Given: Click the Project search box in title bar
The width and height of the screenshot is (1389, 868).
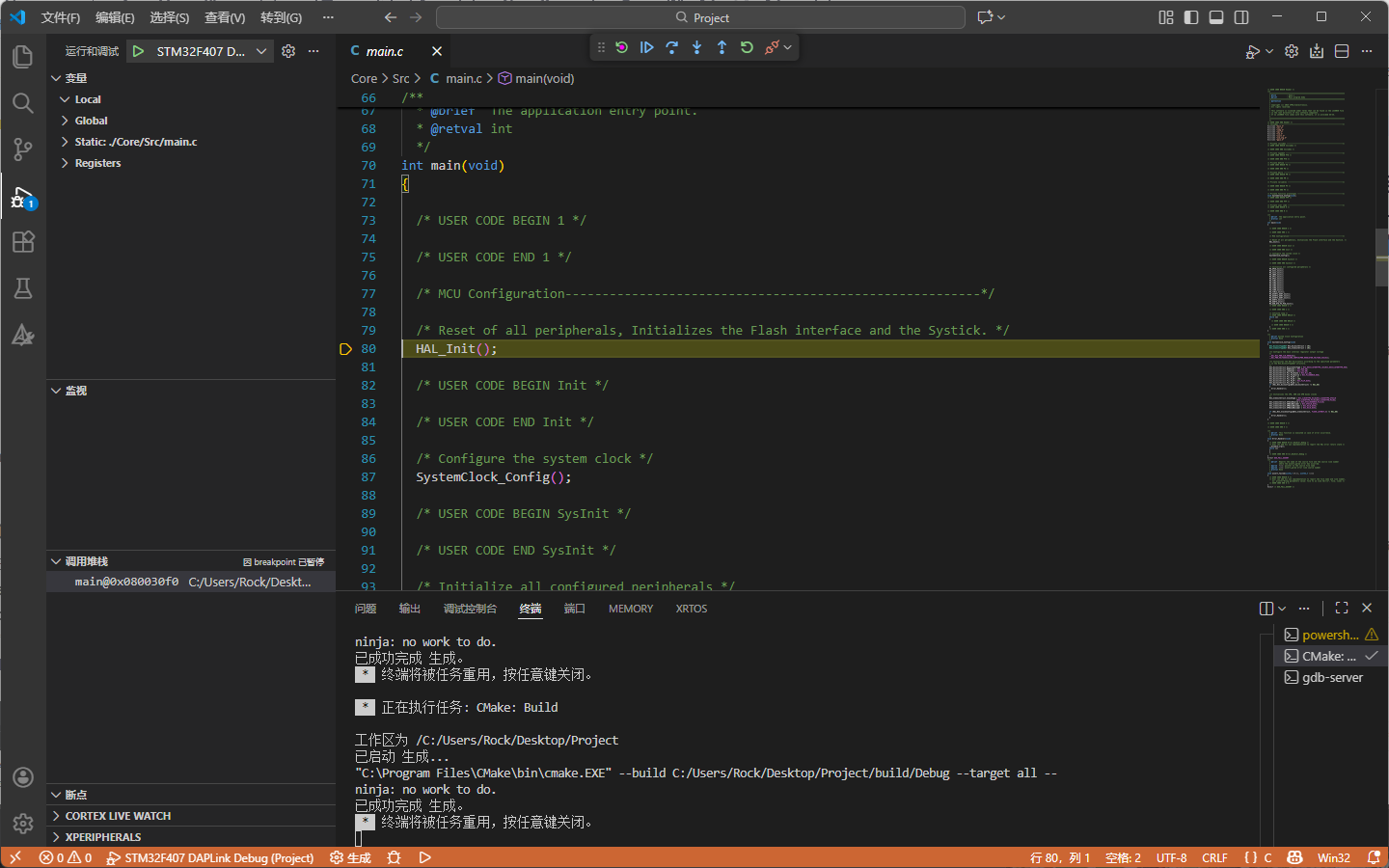Looking at the screenshot, I should (702, 16).
